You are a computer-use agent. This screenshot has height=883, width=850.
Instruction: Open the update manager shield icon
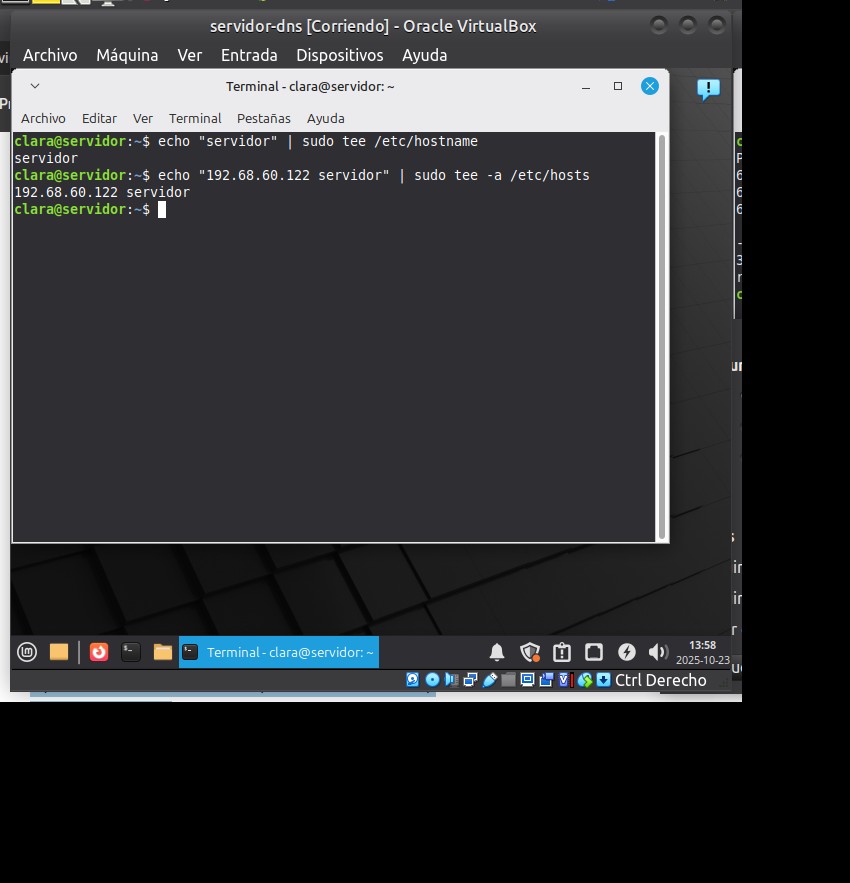click(x=530, y=652)
